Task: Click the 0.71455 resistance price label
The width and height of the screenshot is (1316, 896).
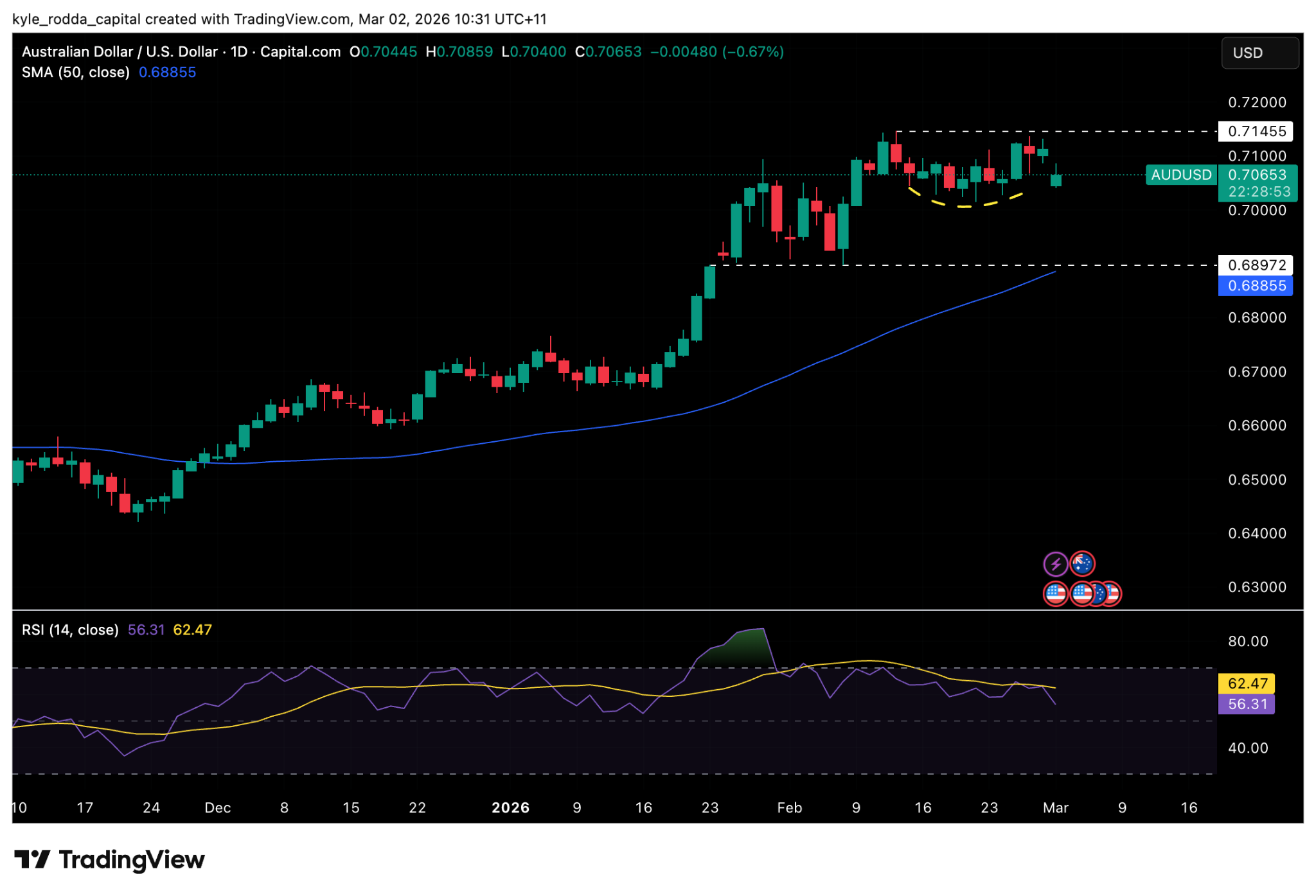Action: tap(1255, 131)
